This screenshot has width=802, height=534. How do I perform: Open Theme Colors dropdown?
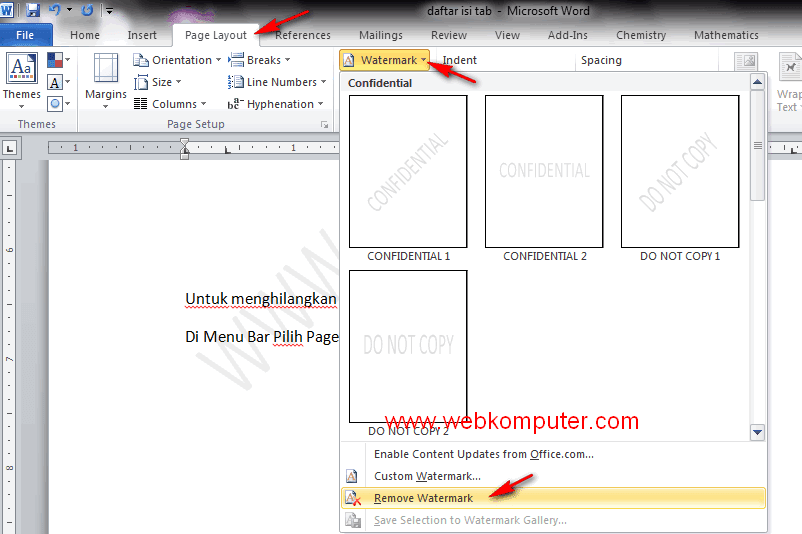click(x=59, y=60)
